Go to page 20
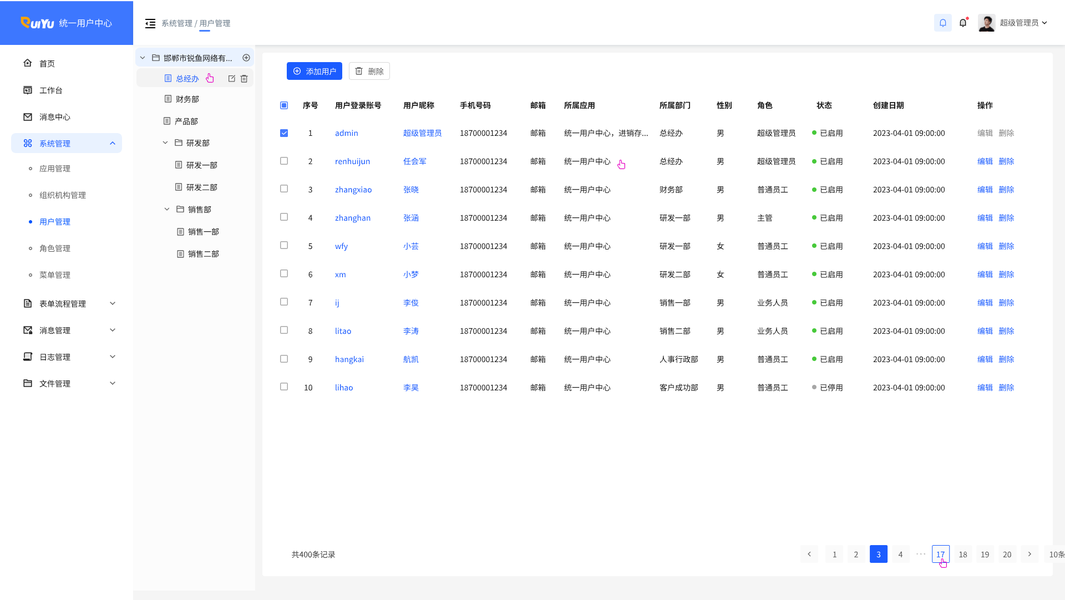 (x=1007, y=554)
